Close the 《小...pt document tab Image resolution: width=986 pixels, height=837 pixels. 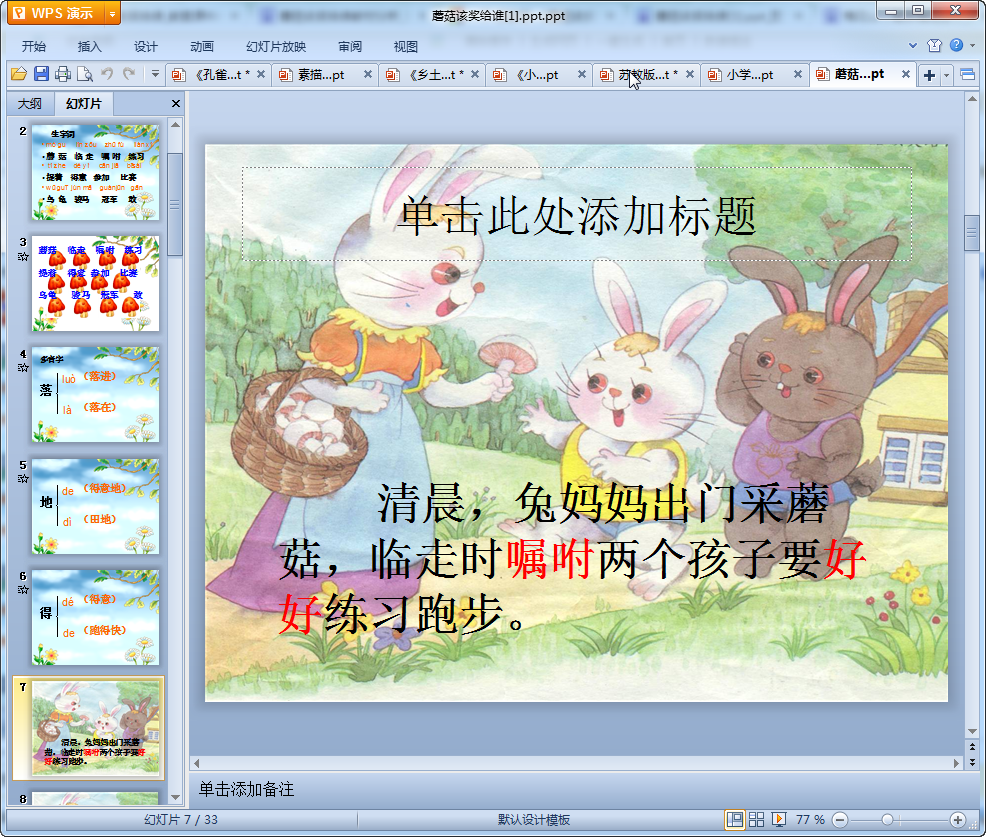582,74
